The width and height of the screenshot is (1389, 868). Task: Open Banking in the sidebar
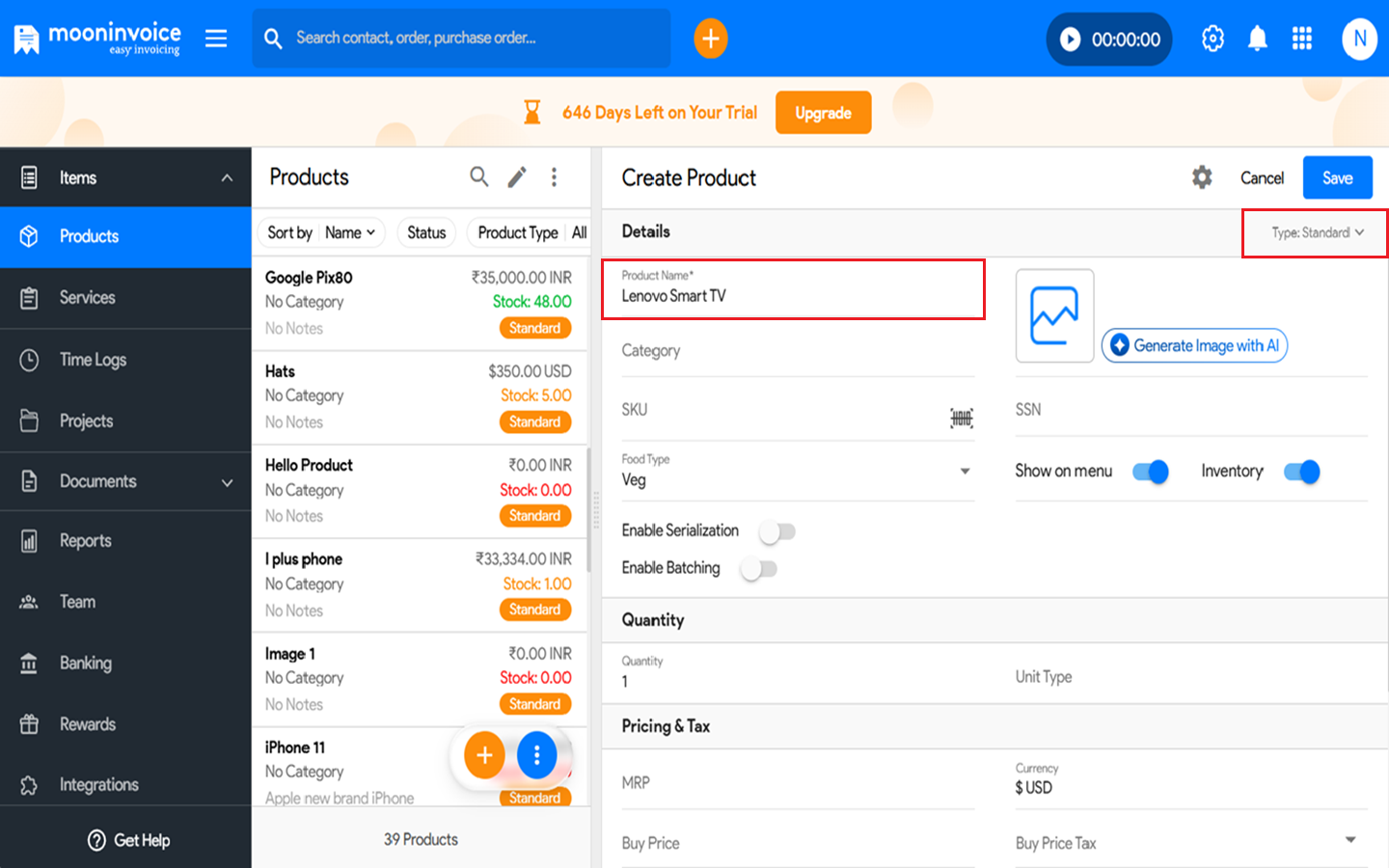click(125, 664)
